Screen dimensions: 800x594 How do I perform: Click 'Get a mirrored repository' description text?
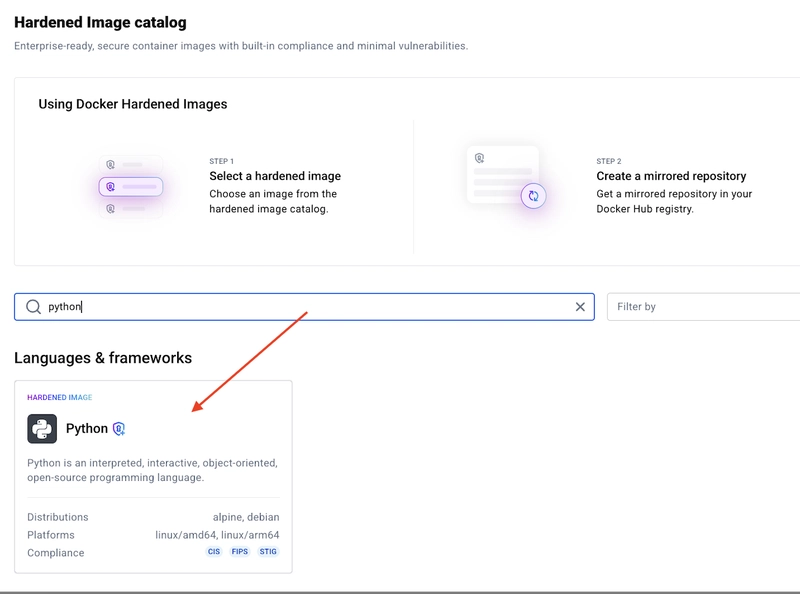coord(674,202)
